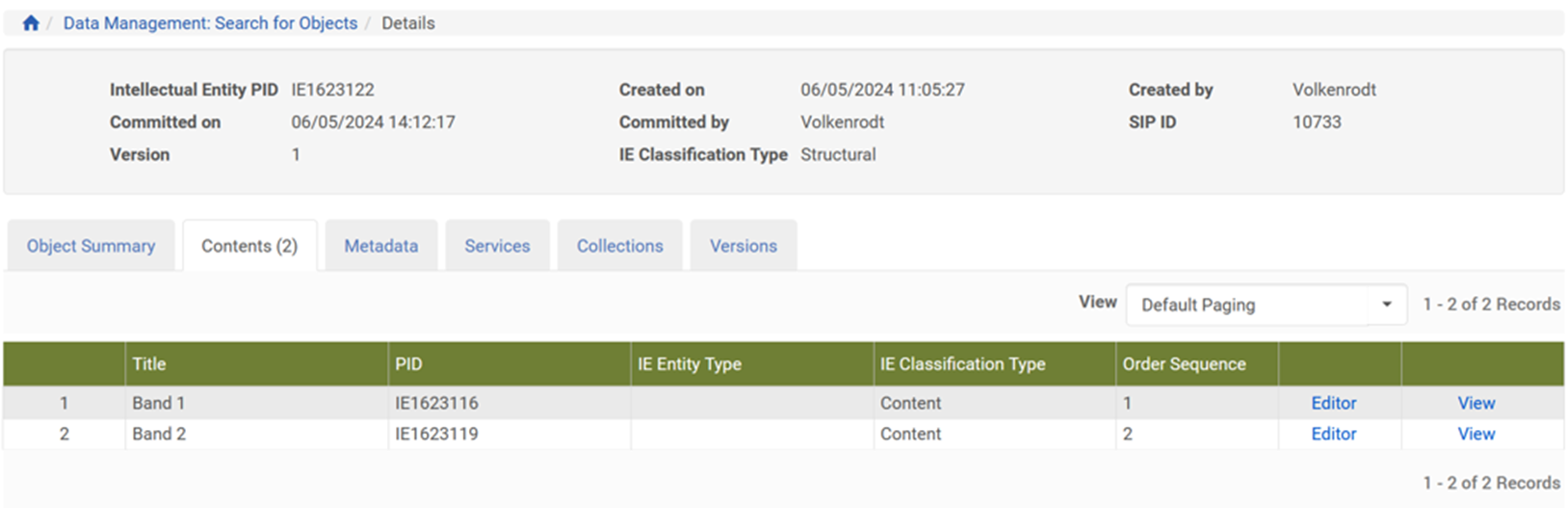Open Editor for Band 2
This screenshot has height=508, width=1568.
click(1333, 434)
